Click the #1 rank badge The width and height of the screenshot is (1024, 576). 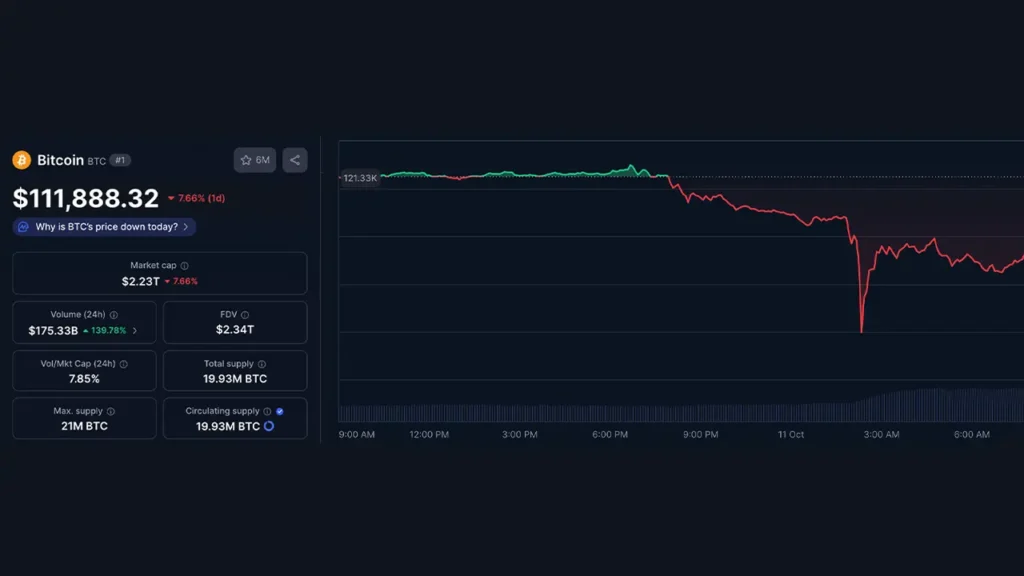pos(120,160)
